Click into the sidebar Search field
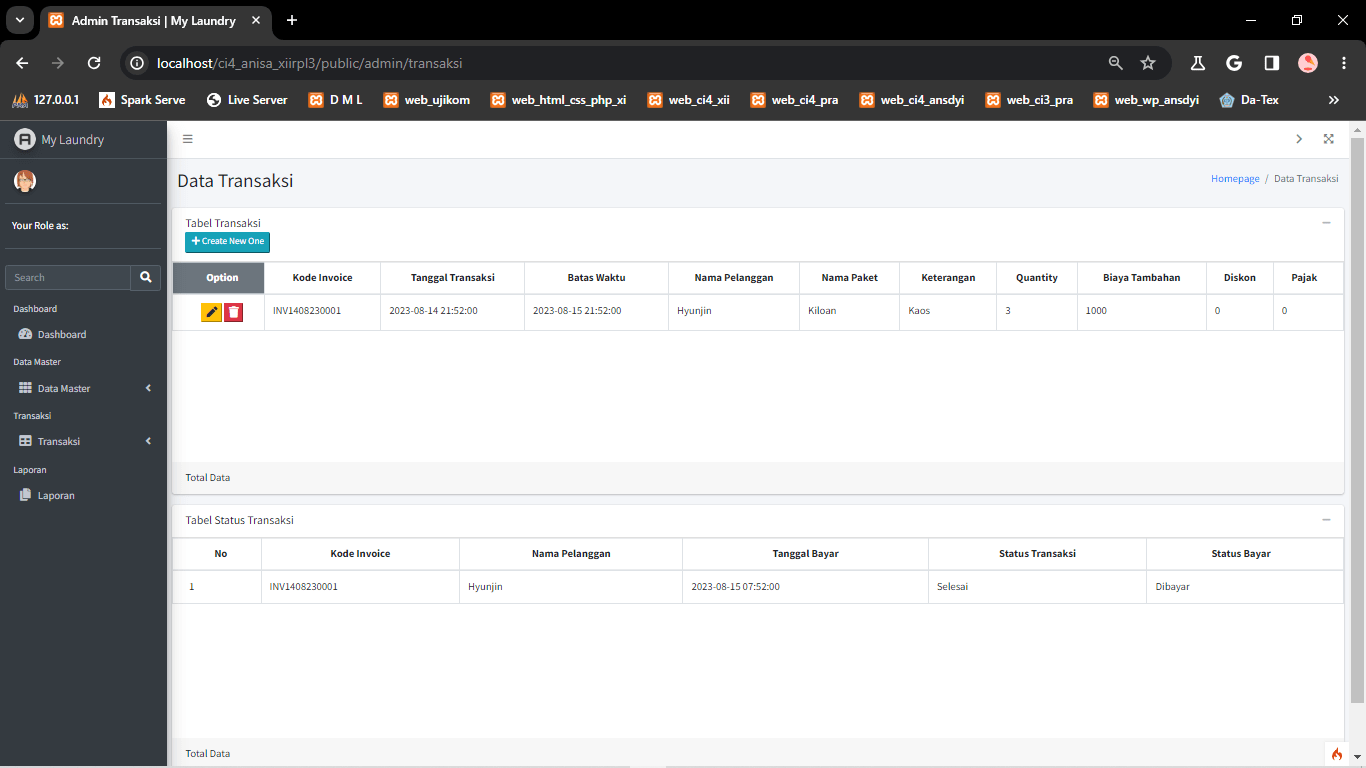This screenshot has height=768, width=1366. [68, 277]
